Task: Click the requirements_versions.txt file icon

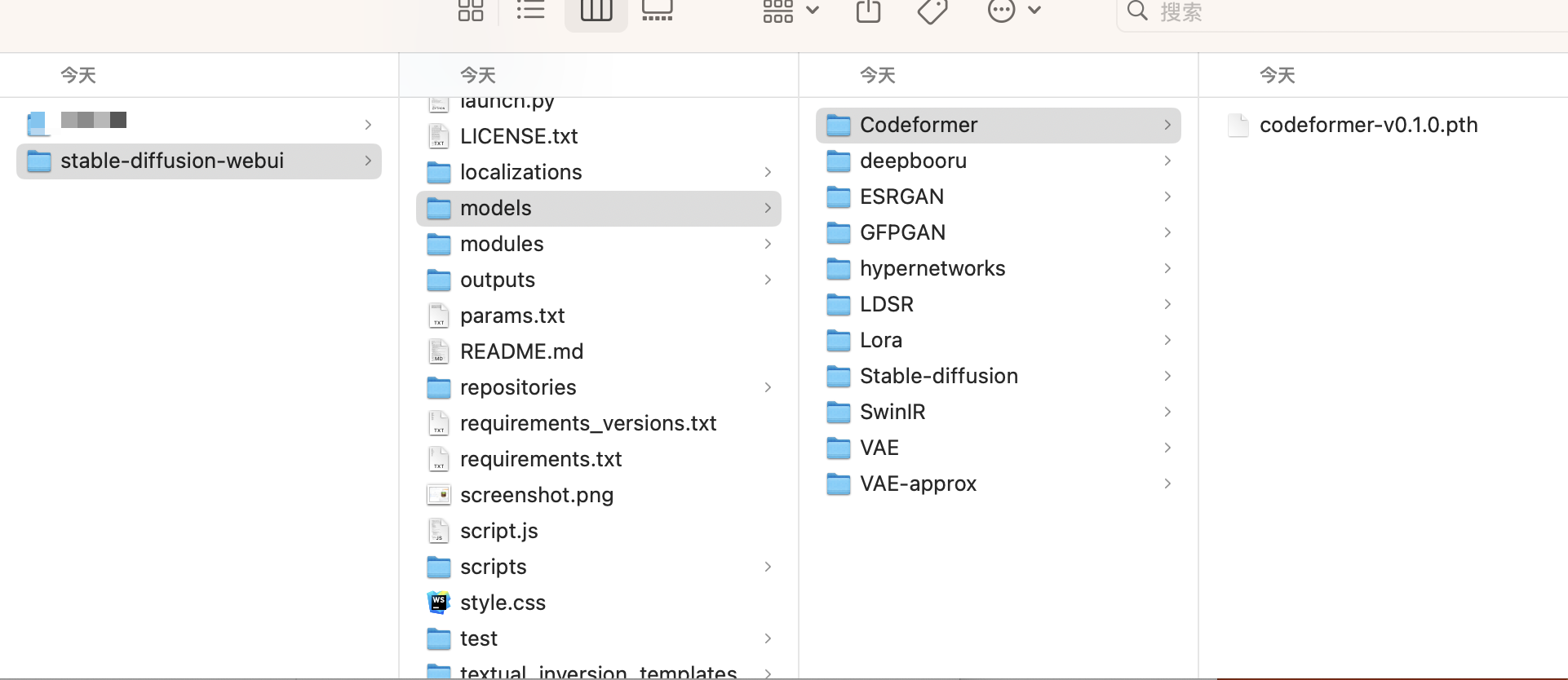Action: (439, 423)
